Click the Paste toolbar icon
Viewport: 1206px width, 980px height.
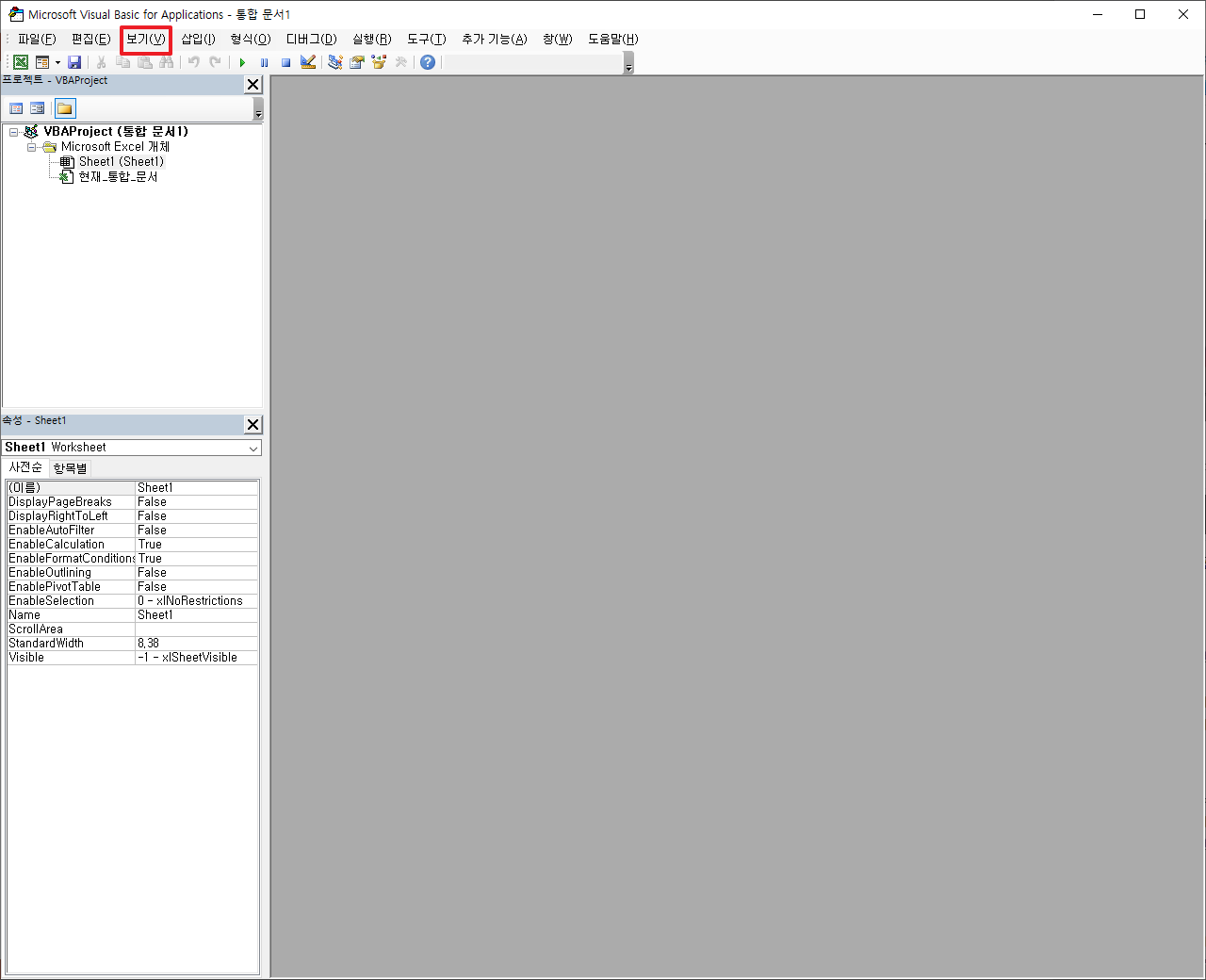click(144, 62)
